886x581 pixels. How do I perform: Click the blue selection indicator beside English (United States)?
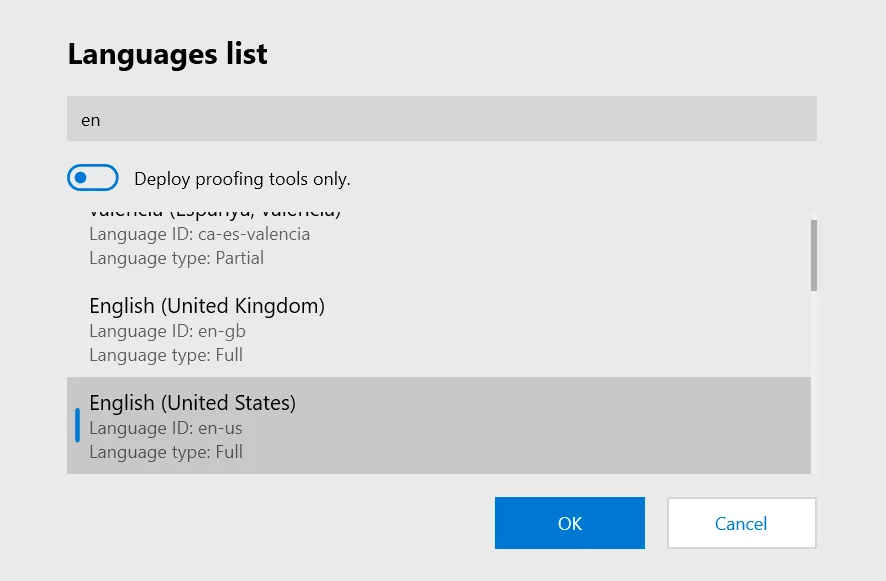(77, 425)
